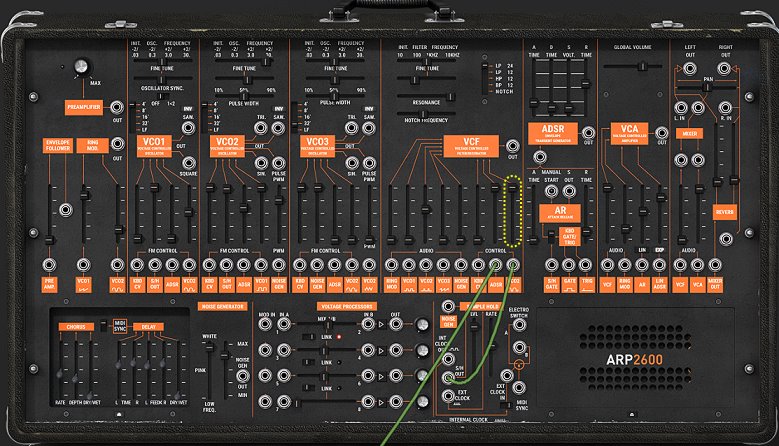Viewport: 779px width, 446px height.
Task: Click VCO2 Pulse Width slider
Action: point(244,96)
